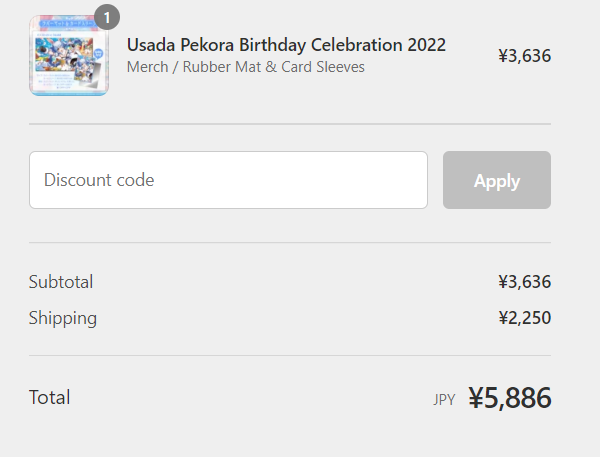Viewport: 600px width, 457px height.
Task: Click the divider line above the Total row
Action: [x=290, y=355]
